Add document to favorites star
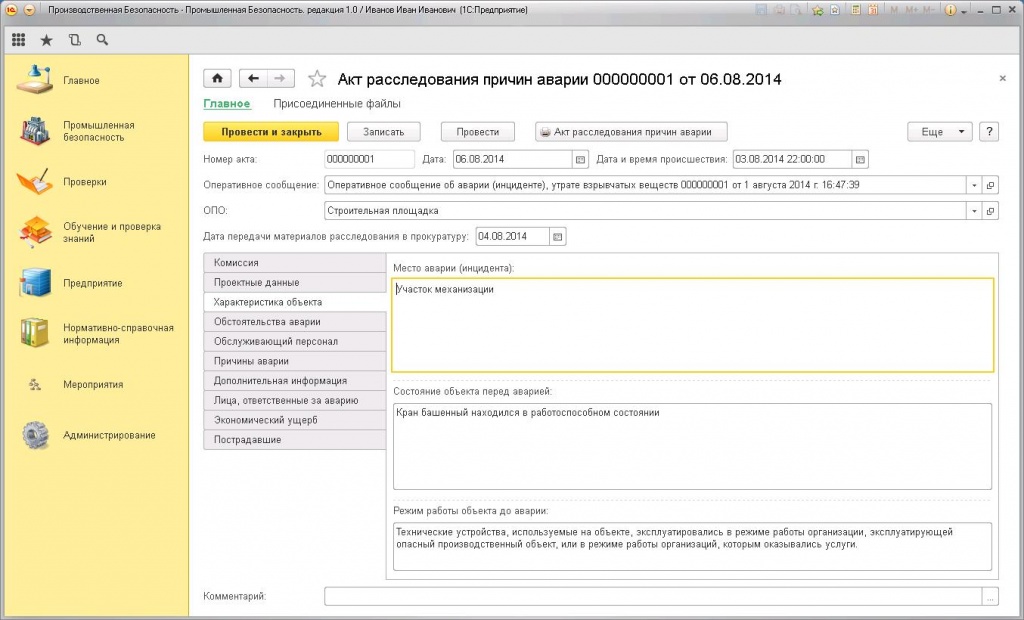Viewport: 1024px width, 620px height. (317, 79)
